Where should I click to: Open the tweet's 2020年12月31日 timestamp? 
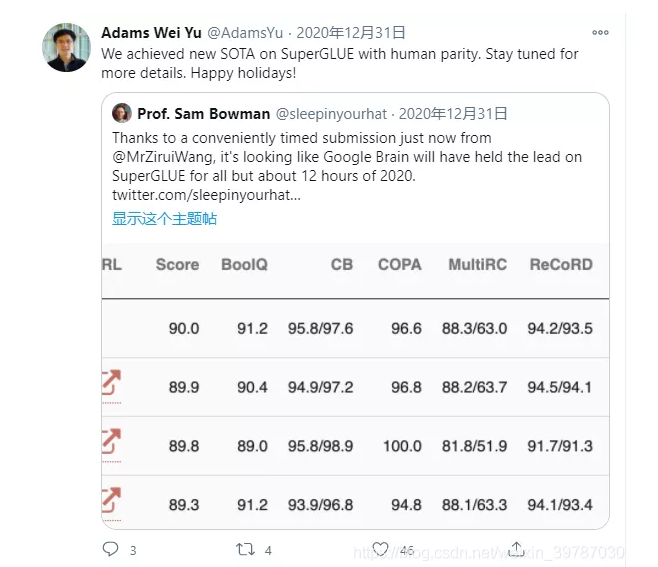(x=351, y=33)
